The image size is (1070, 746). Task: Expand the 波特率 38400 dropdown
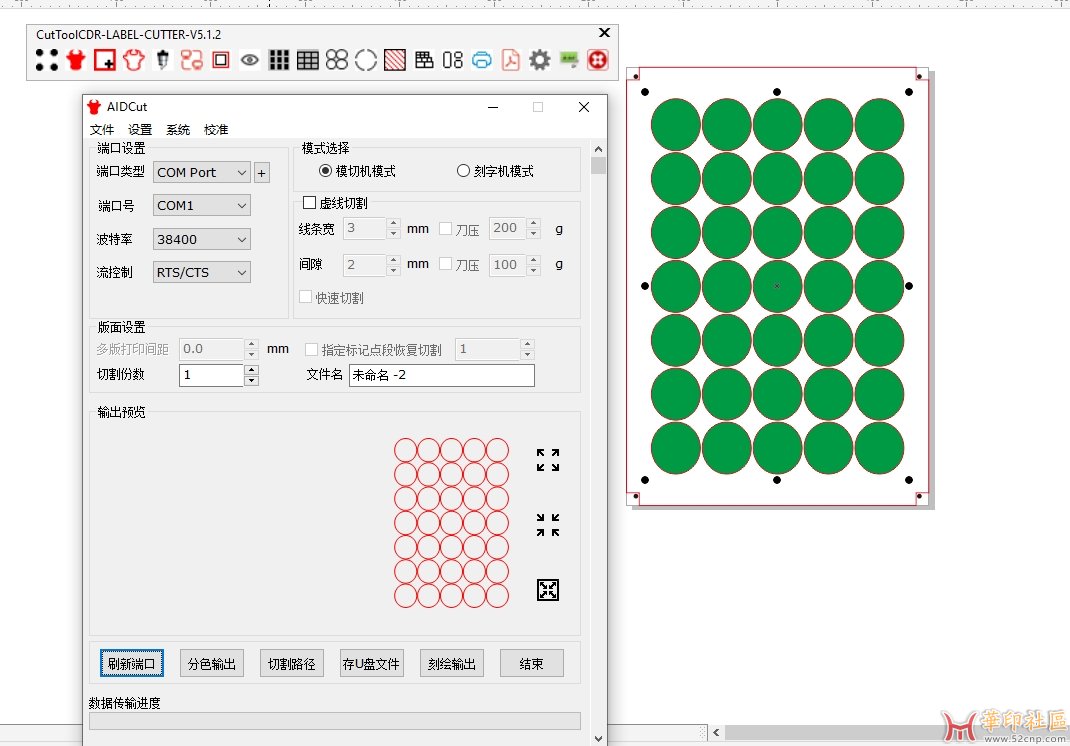click(202, 239)
